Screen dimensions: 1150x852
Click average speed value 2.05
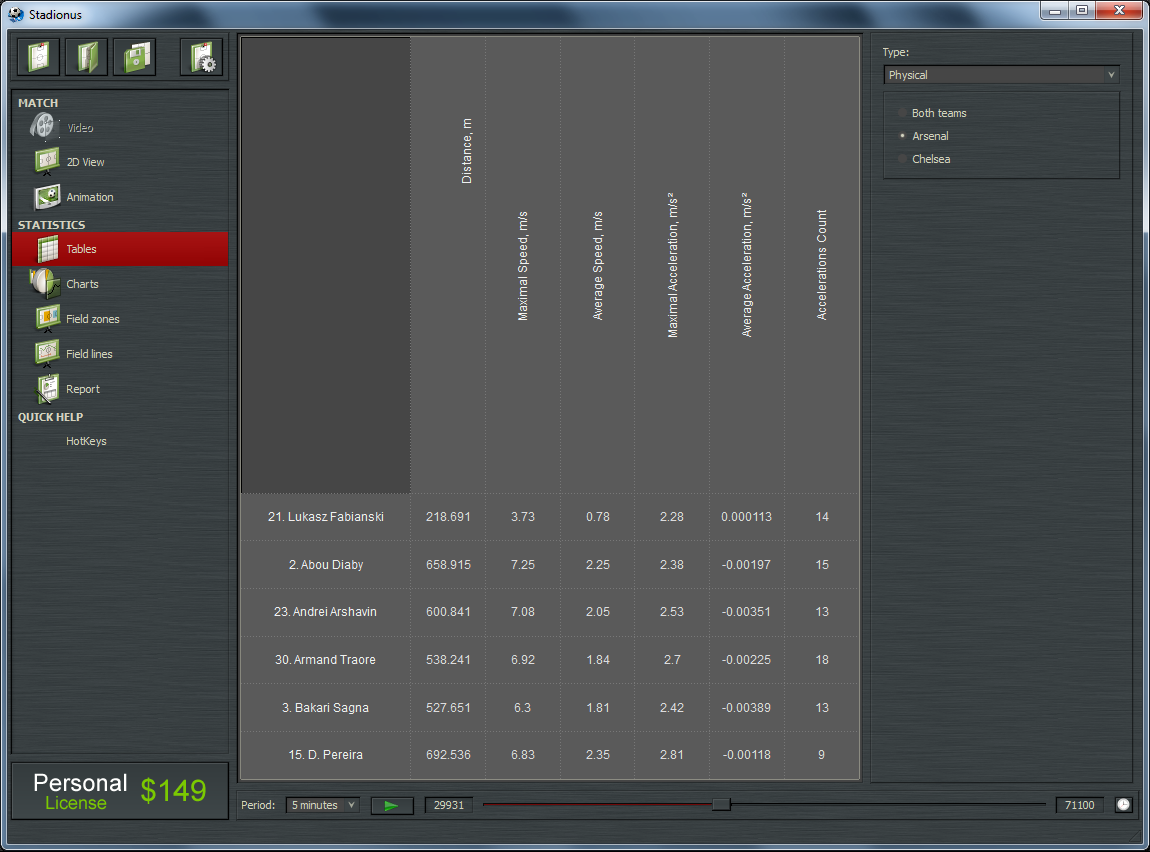(598, 612)
